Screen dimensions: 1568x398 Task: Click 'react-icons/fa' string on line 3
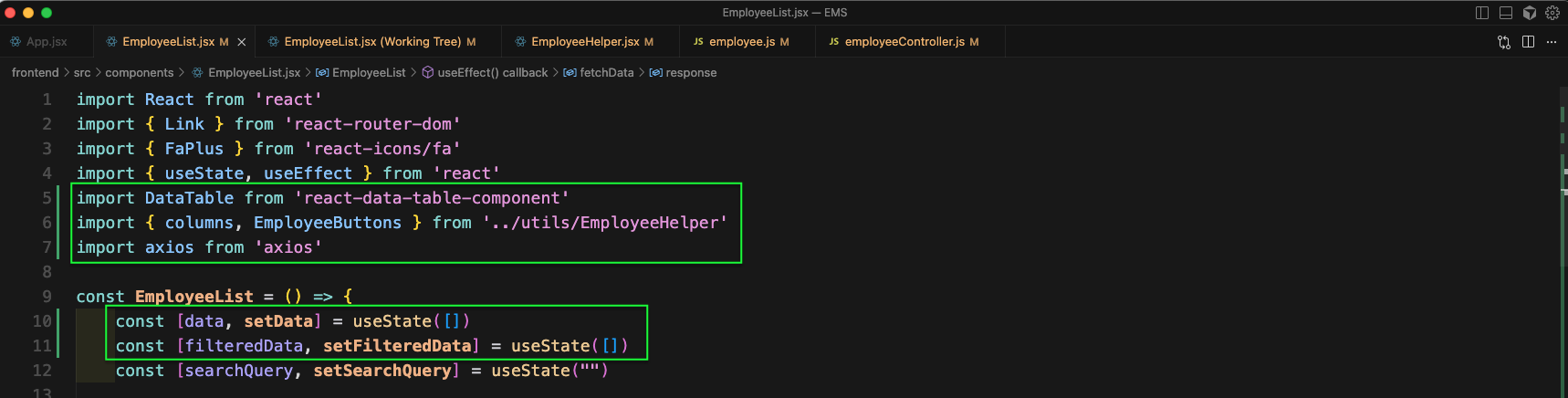(x=382, y=149)
